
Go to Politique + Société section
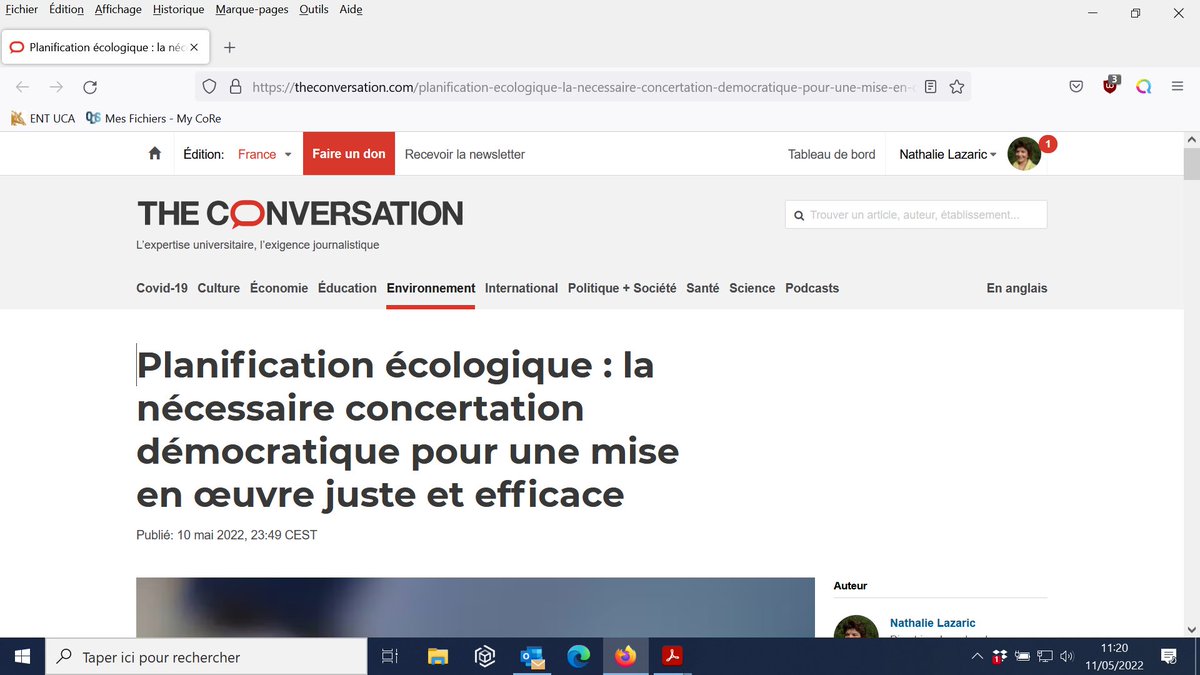(x=622, y=288)
